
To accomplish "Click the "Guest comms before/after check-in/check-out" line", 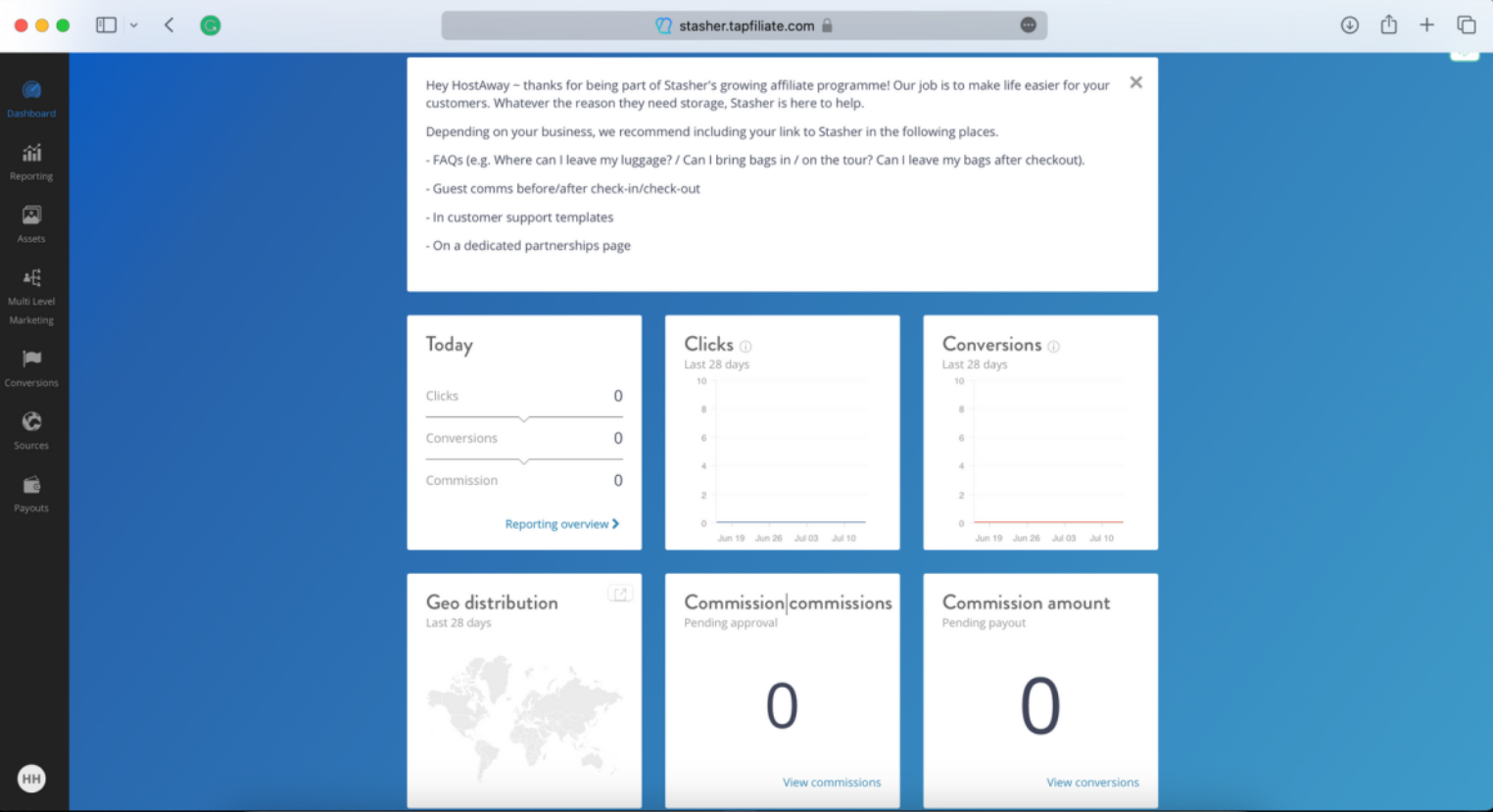I will click(x=562, y=189).
